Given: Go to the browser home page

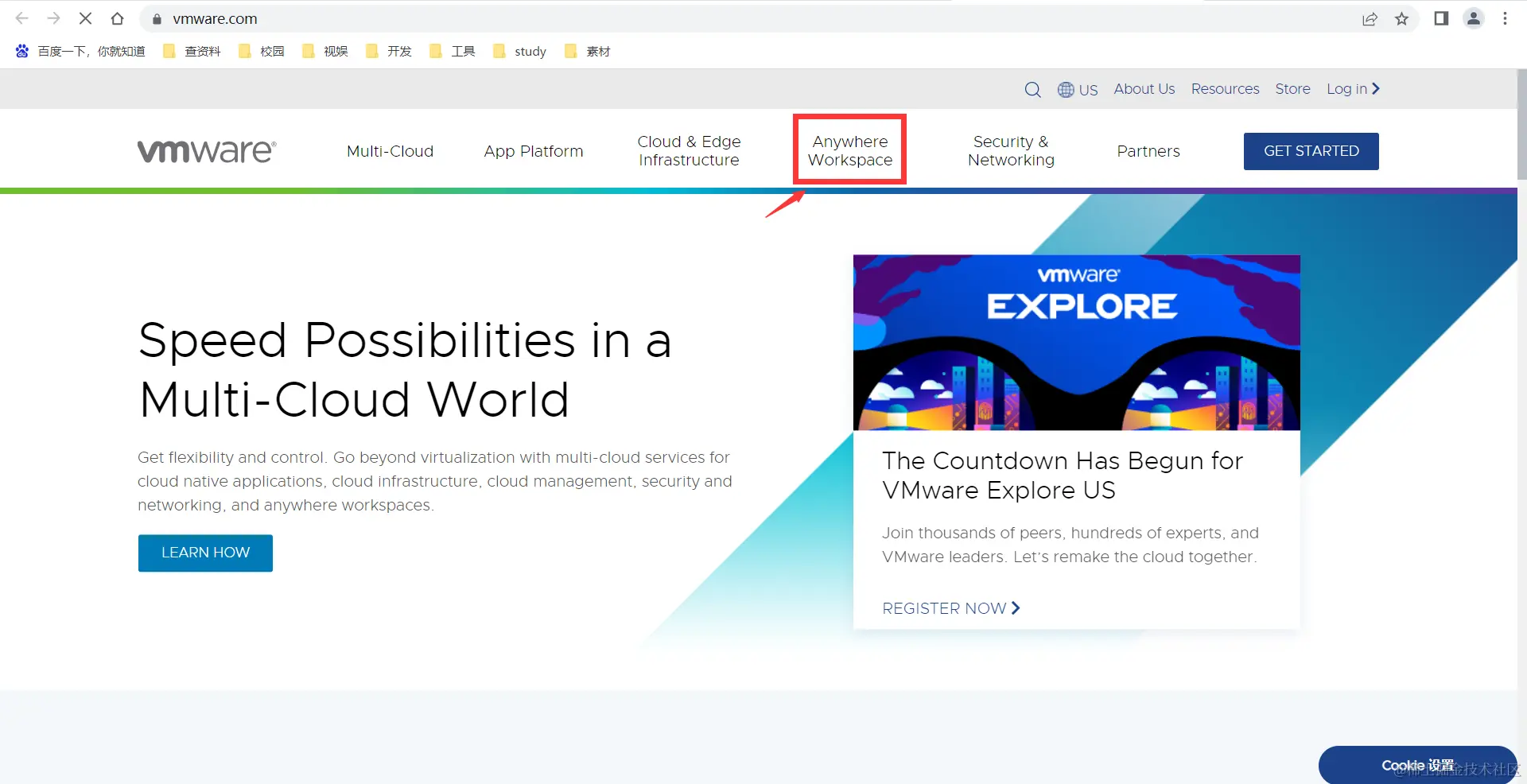Looking at the screenshot, I should pos(117,18).
